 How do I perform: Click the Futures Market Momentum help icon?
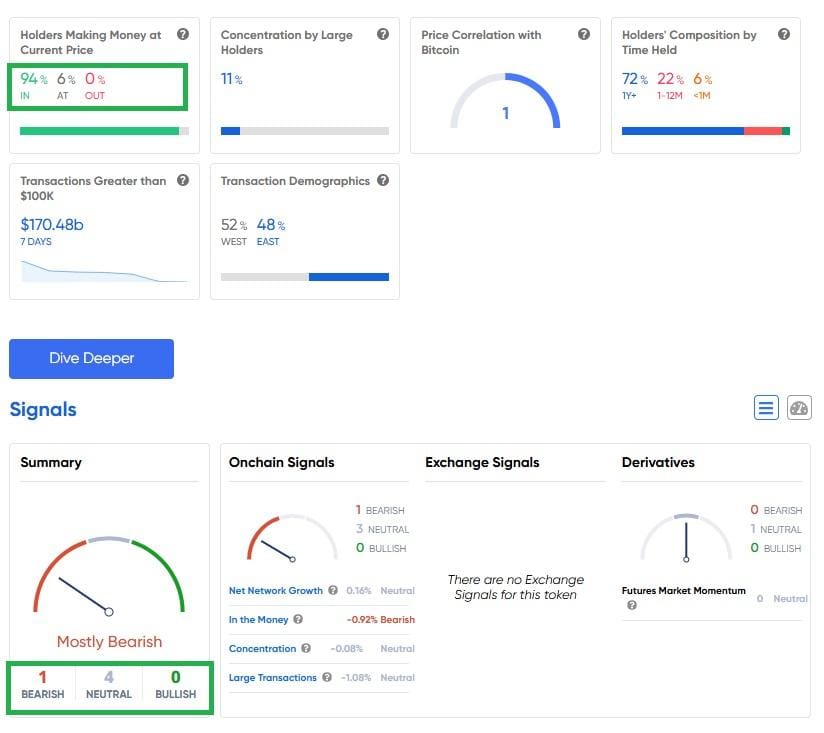[632, 605]
